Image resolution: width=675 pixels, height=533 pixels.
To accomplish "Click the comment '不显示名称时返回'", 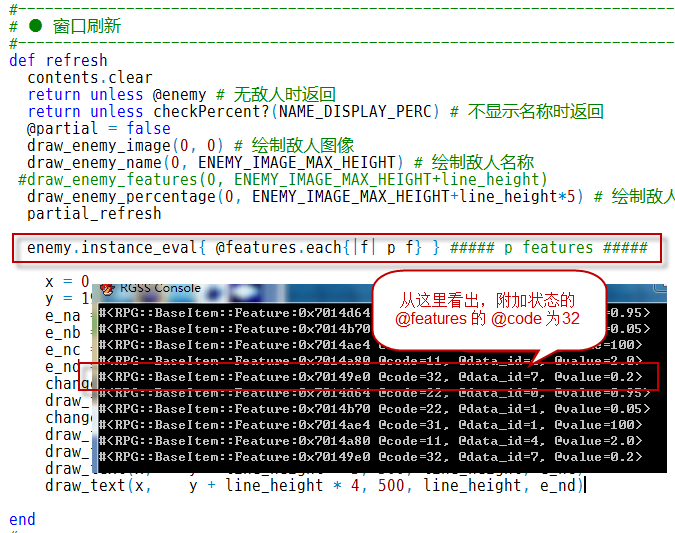I will pyautogui.click(x=536, y=112).
